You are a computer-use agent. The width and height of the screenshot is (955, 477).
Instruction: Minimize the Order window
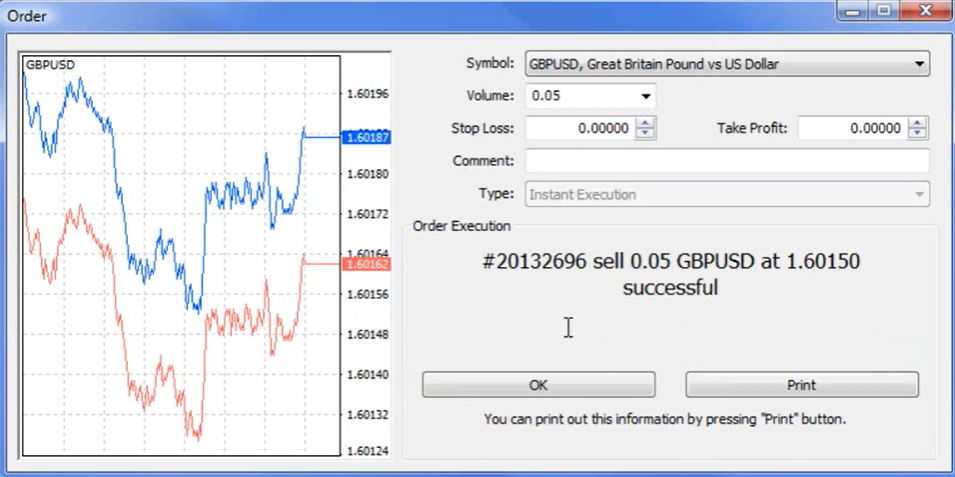(x=854, y=11)
